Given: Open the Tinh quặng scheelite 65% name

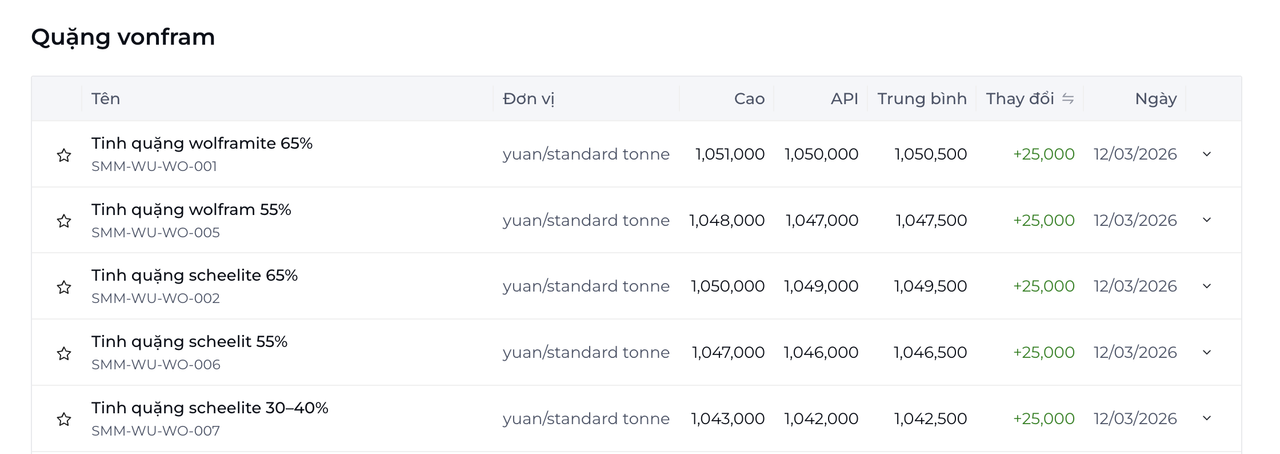Looking at the screenshot, I should coord(194,275).
